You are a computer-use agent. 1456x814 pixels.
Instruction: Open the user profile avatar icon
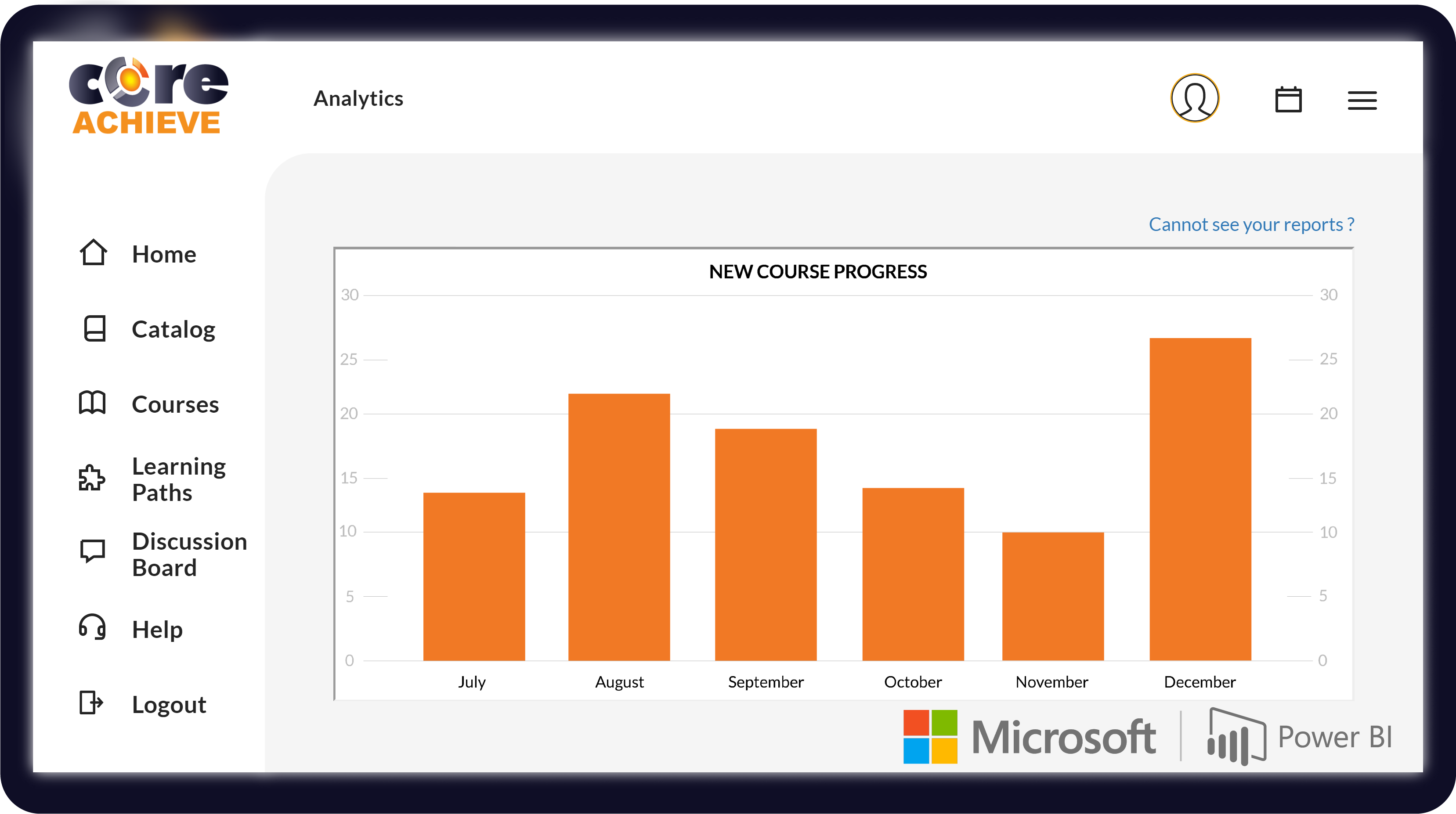tap(1195, 98)
